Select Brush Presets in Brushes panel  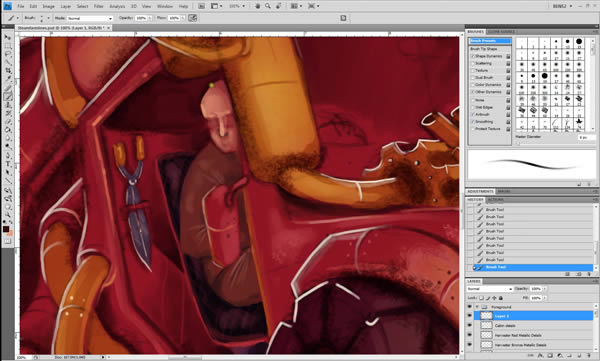(x=490, y=41)
